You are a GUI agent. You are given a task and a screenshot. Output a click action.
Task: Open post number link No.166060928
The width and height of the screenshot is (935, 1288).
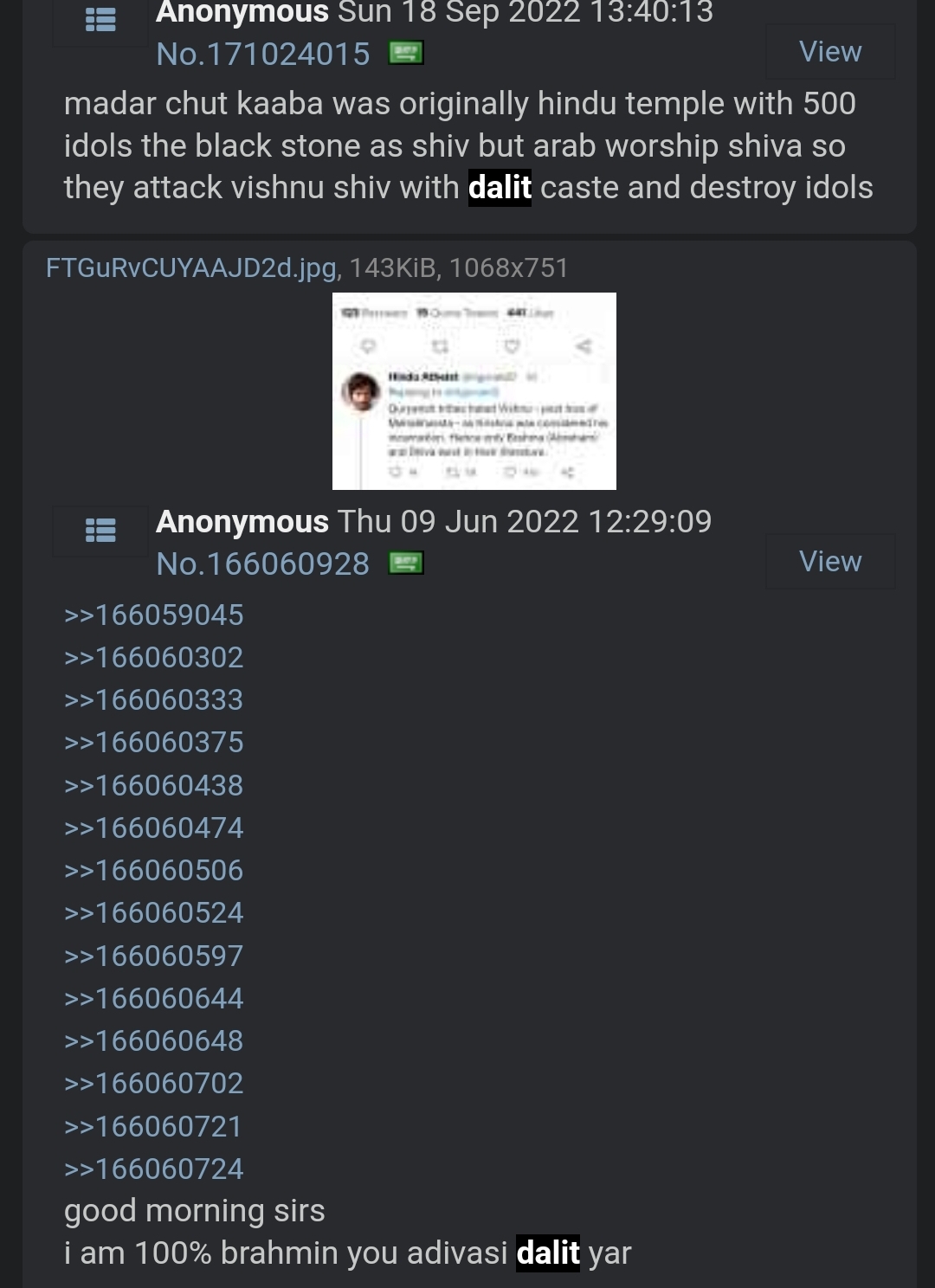263,563
